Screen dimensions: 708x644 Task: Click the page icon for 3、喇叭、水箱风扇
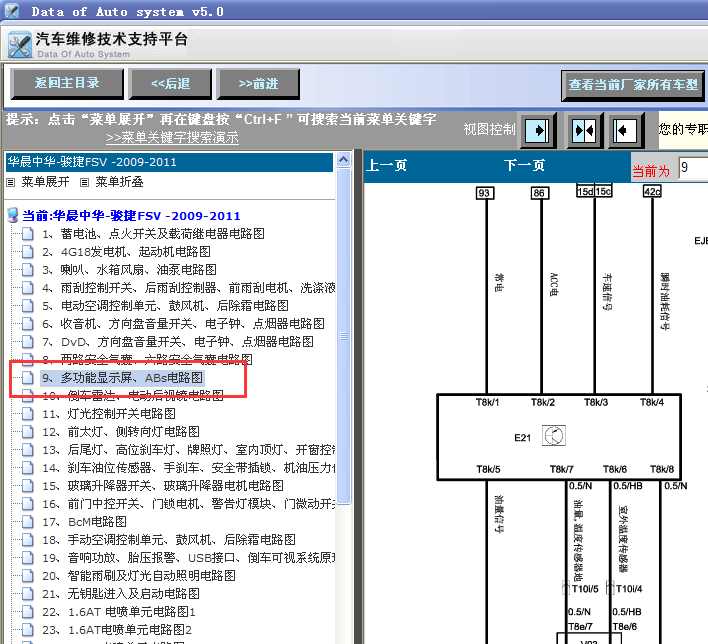pos(28,270)
